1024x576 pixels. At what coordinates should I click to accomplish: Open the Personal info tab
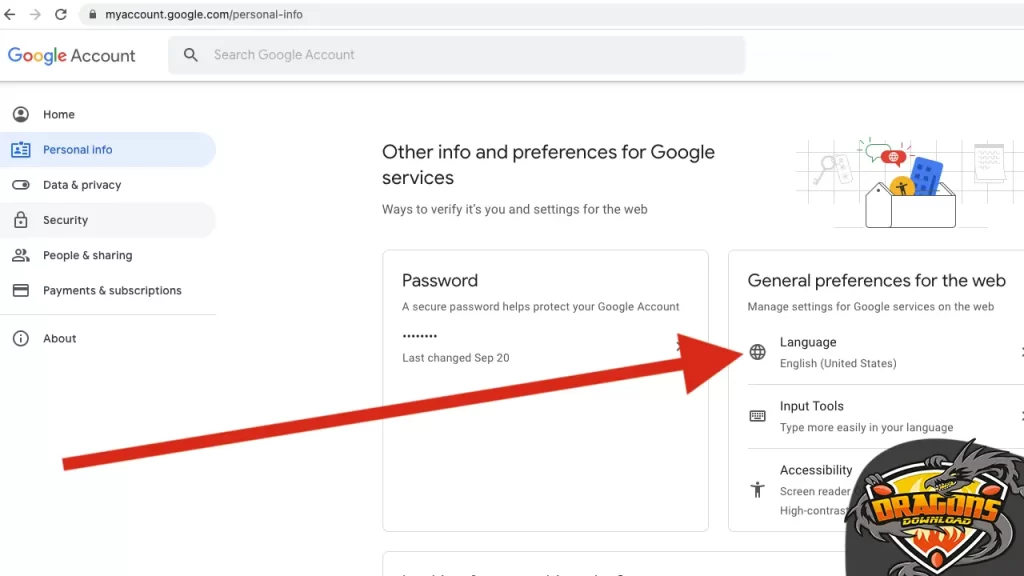tap(78, 150)
